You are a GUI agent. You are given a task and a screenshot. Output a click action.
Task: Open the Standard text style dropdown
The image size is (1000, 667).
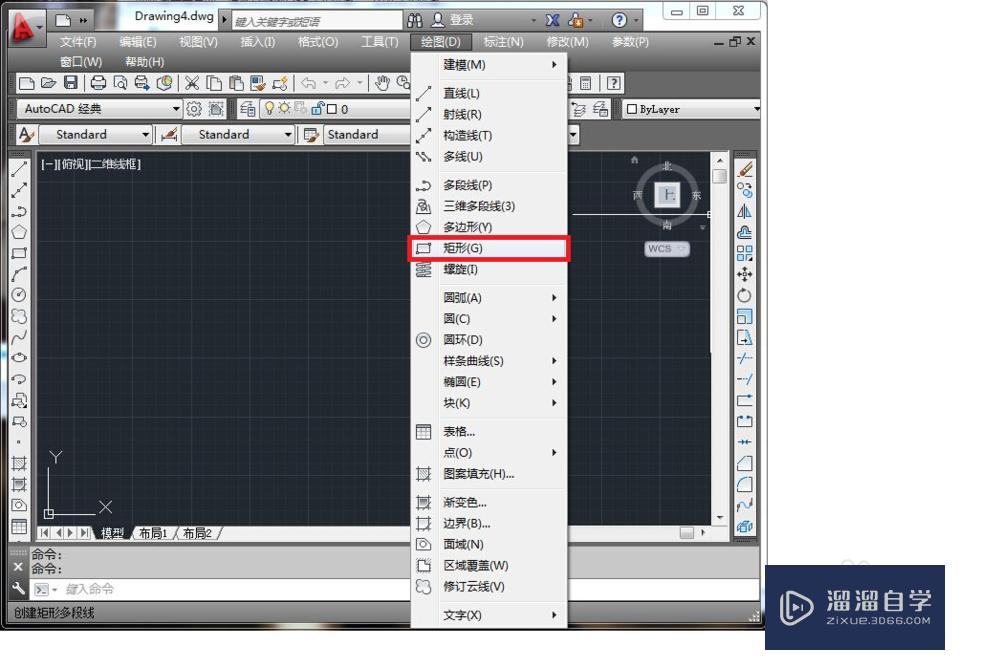click(x=146, y=134)
